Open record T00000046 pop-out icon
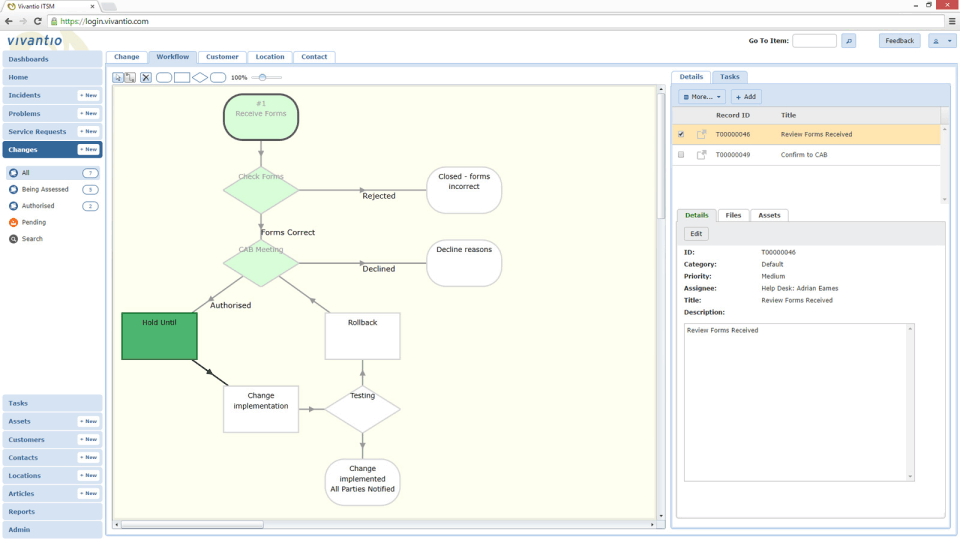The height and width of the screenshot is (540, 960). tap(702, 134)
